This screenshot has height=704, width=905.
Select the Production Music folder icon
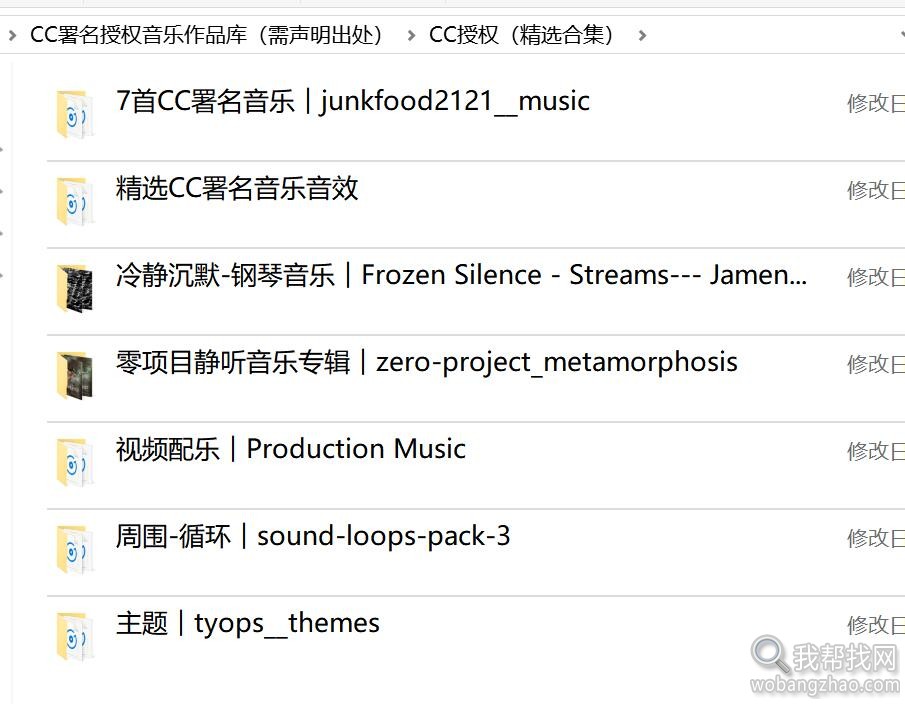75,463
